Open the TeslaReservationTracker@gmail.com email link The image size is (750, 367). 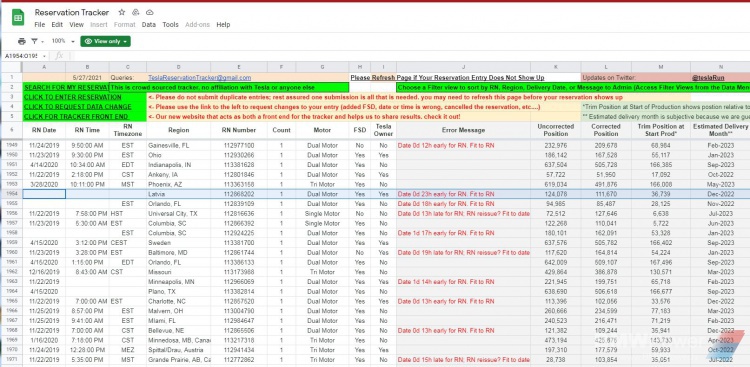pyautogui.click(x=199, y=78)
